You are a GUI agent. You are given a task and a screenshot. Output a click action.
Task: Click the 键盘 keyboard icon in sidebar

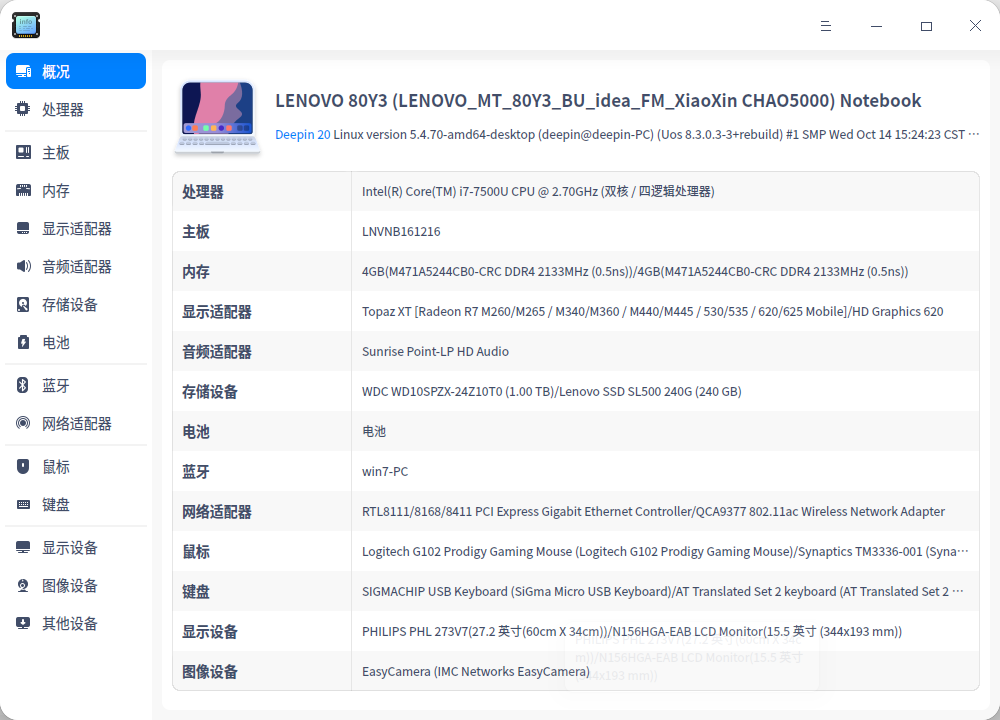23,504
